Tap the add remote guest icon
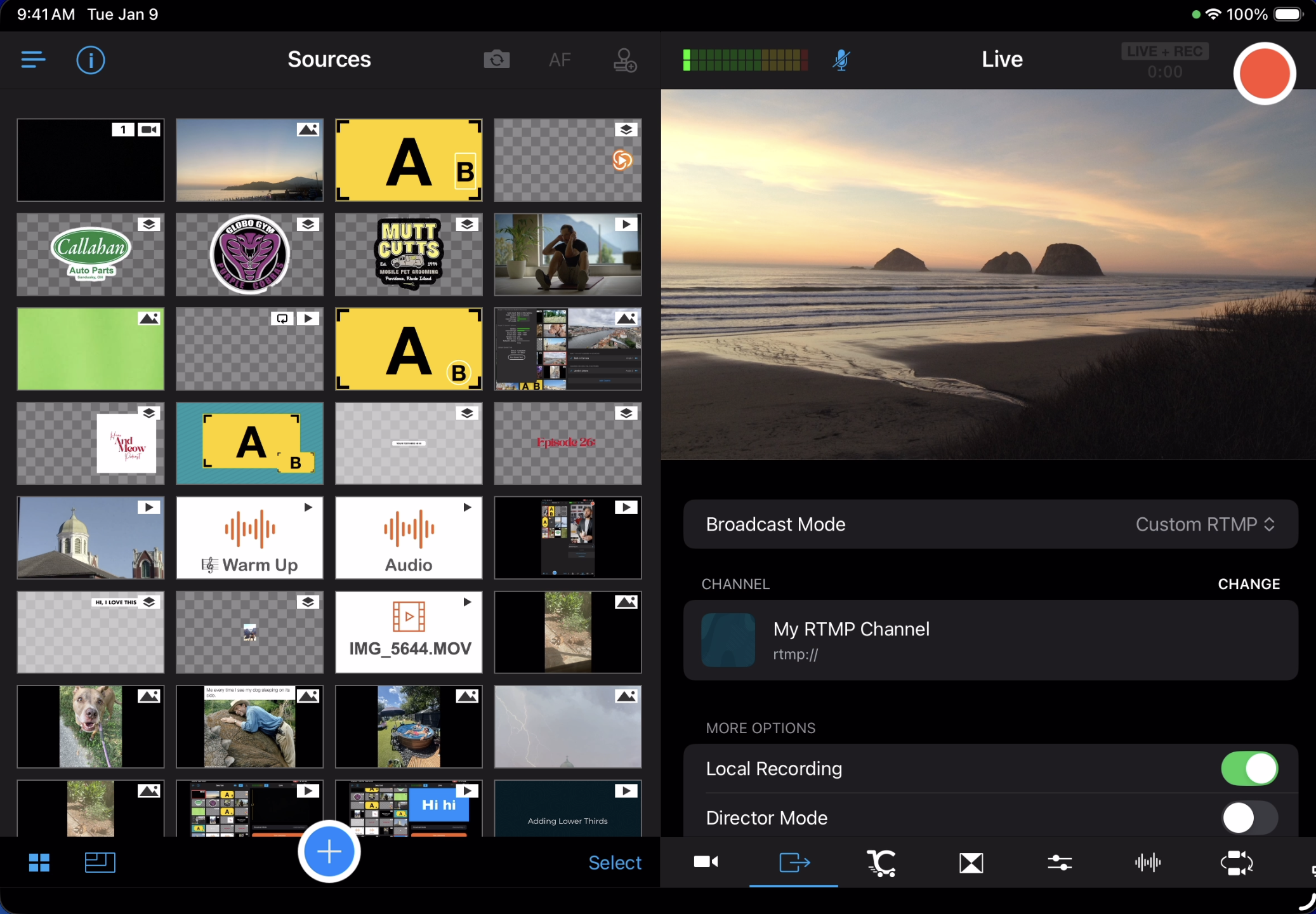The width and height of the screenshot is (1316, 914). (x=624, y=60)
